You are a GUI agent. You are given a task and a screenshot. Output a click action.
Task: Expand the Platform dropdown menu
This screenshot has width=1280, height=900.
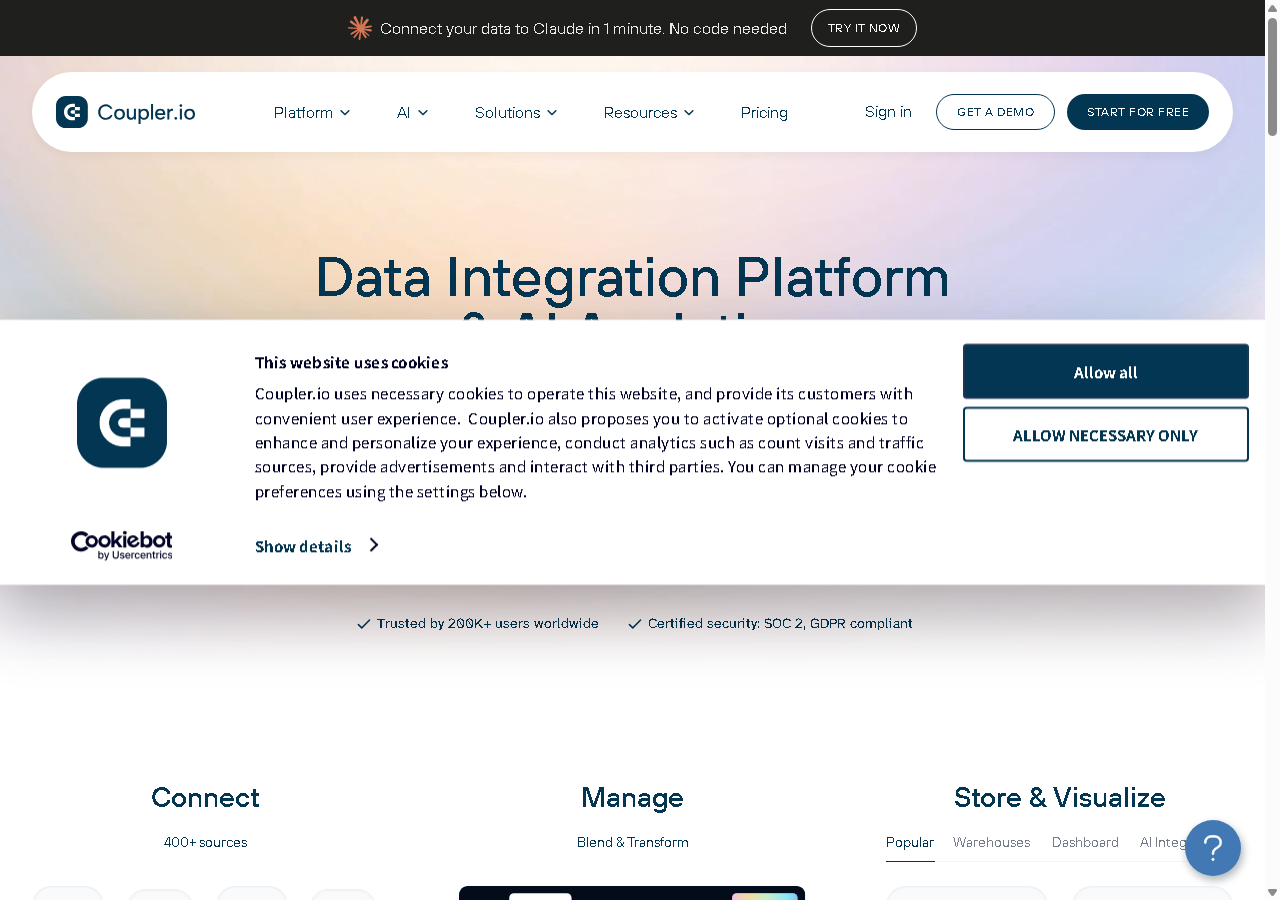pos(312,112)
